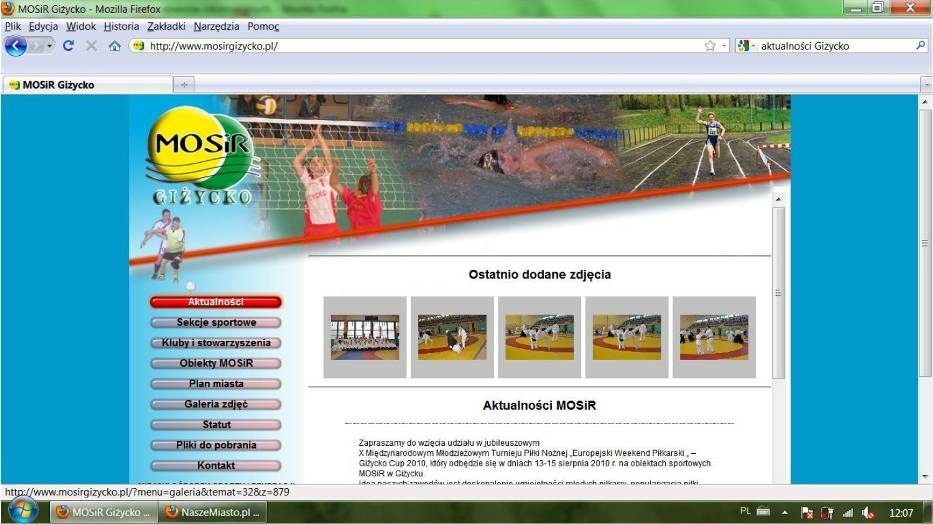Open the home page via house icon
The image size is (933, 524).
point(114,46)
